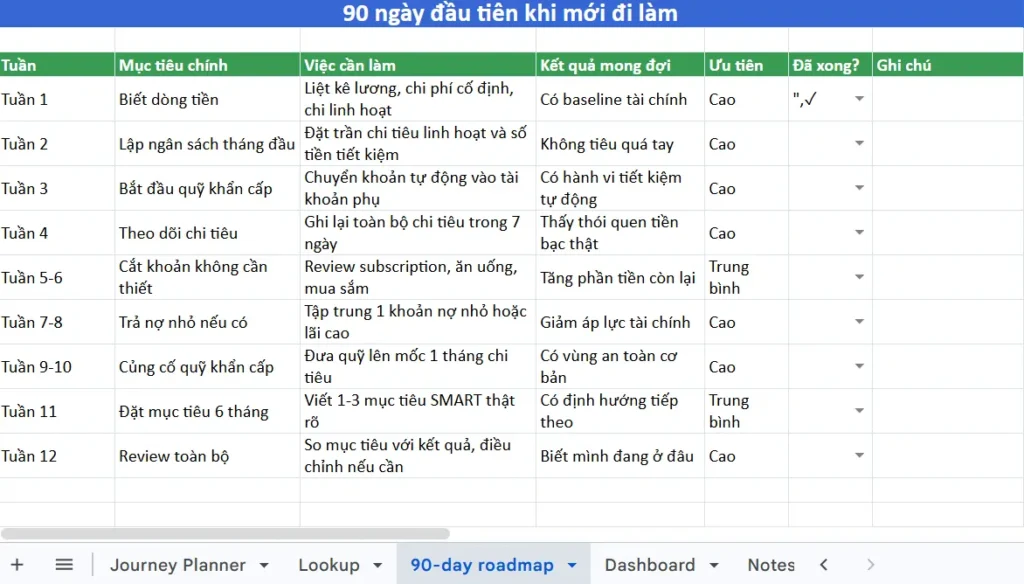
Task: Open the all-sheets list via the hamburger icon
Action: (63, 565)
